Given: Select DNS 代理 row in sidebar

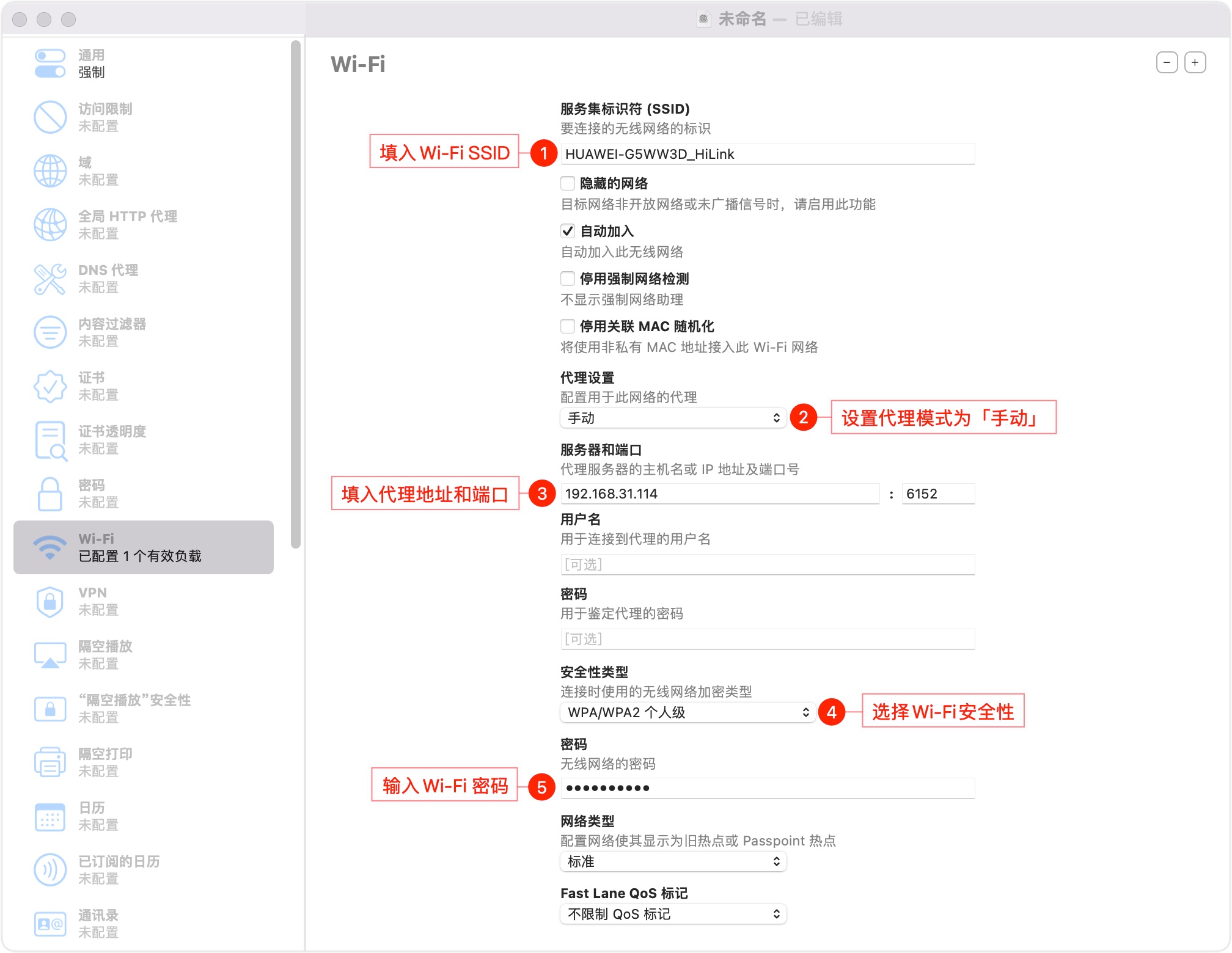Looking at the screenshot, I should coord(144,279).
